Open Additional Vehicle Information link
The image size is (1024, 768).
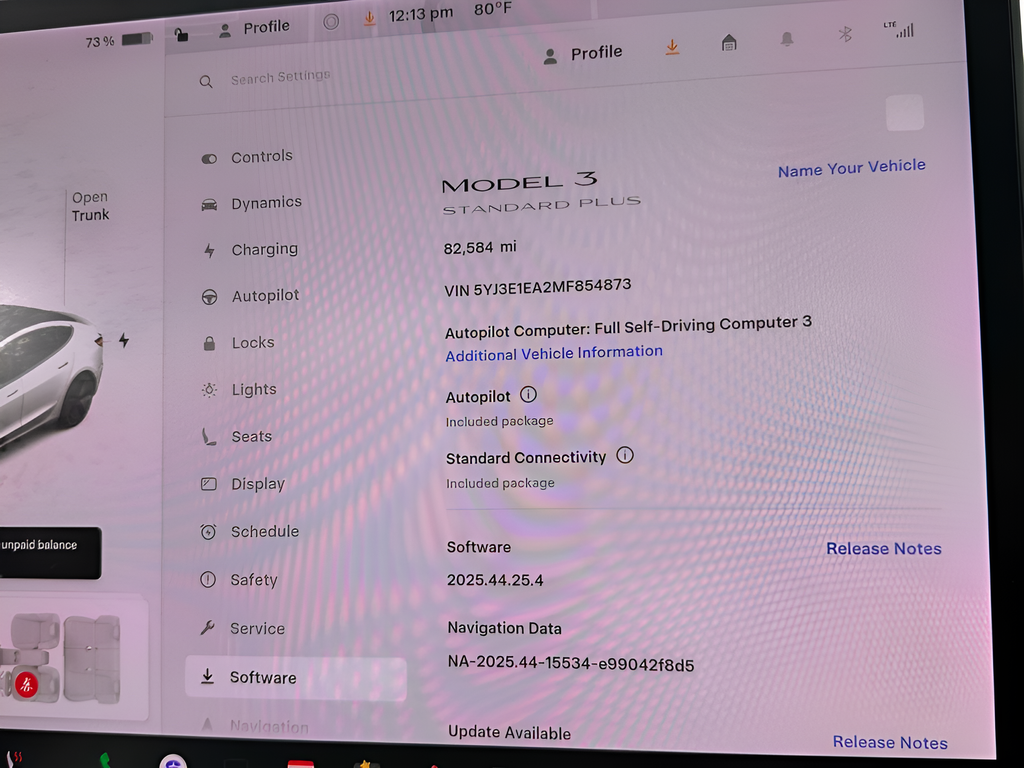(x=554, y=353)
